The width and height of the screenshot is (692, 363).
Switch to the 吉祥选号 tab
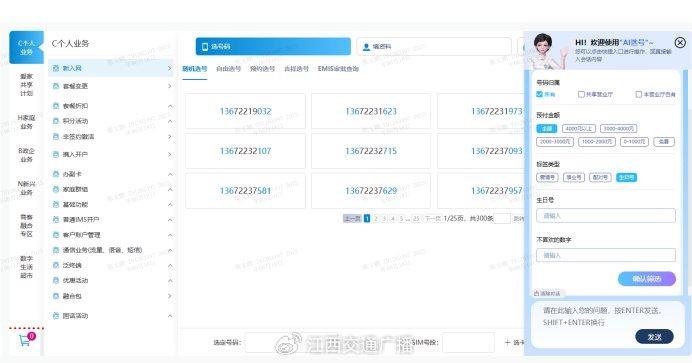tap(296, 69)
